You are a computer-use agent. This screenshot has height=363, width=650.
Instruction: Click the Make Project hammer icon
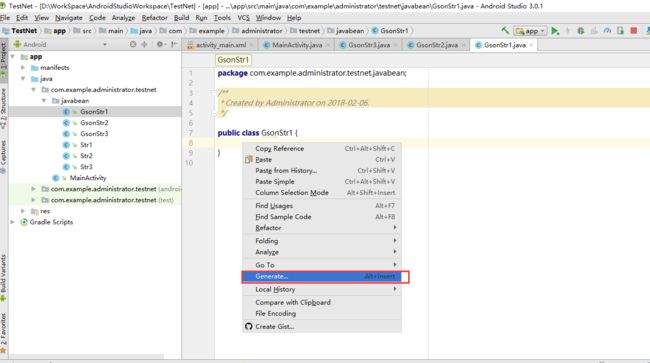505,30
